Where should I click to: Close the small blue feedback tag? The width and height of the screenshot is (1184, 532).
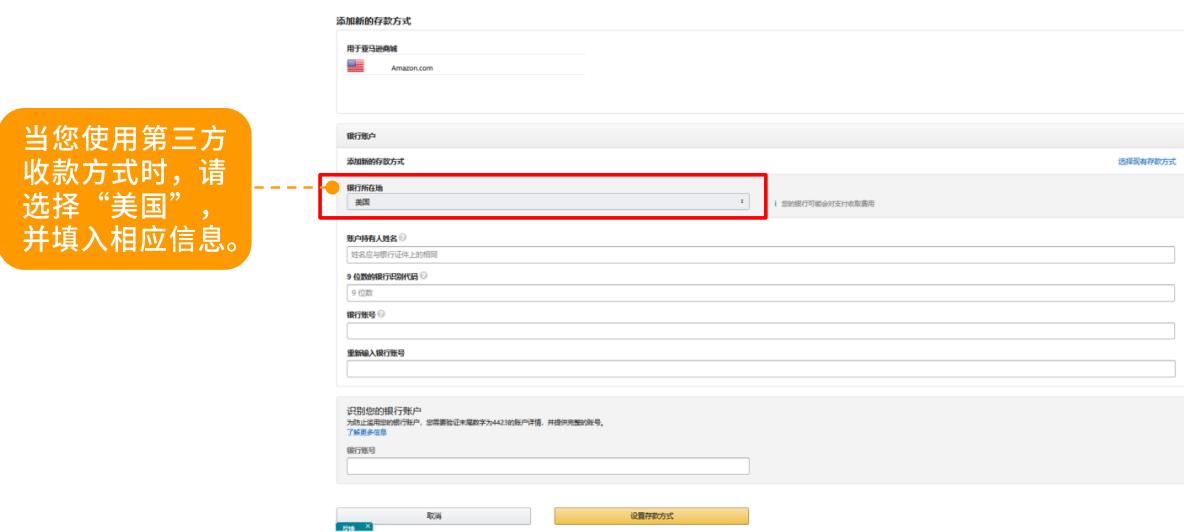tap(369, 526)
